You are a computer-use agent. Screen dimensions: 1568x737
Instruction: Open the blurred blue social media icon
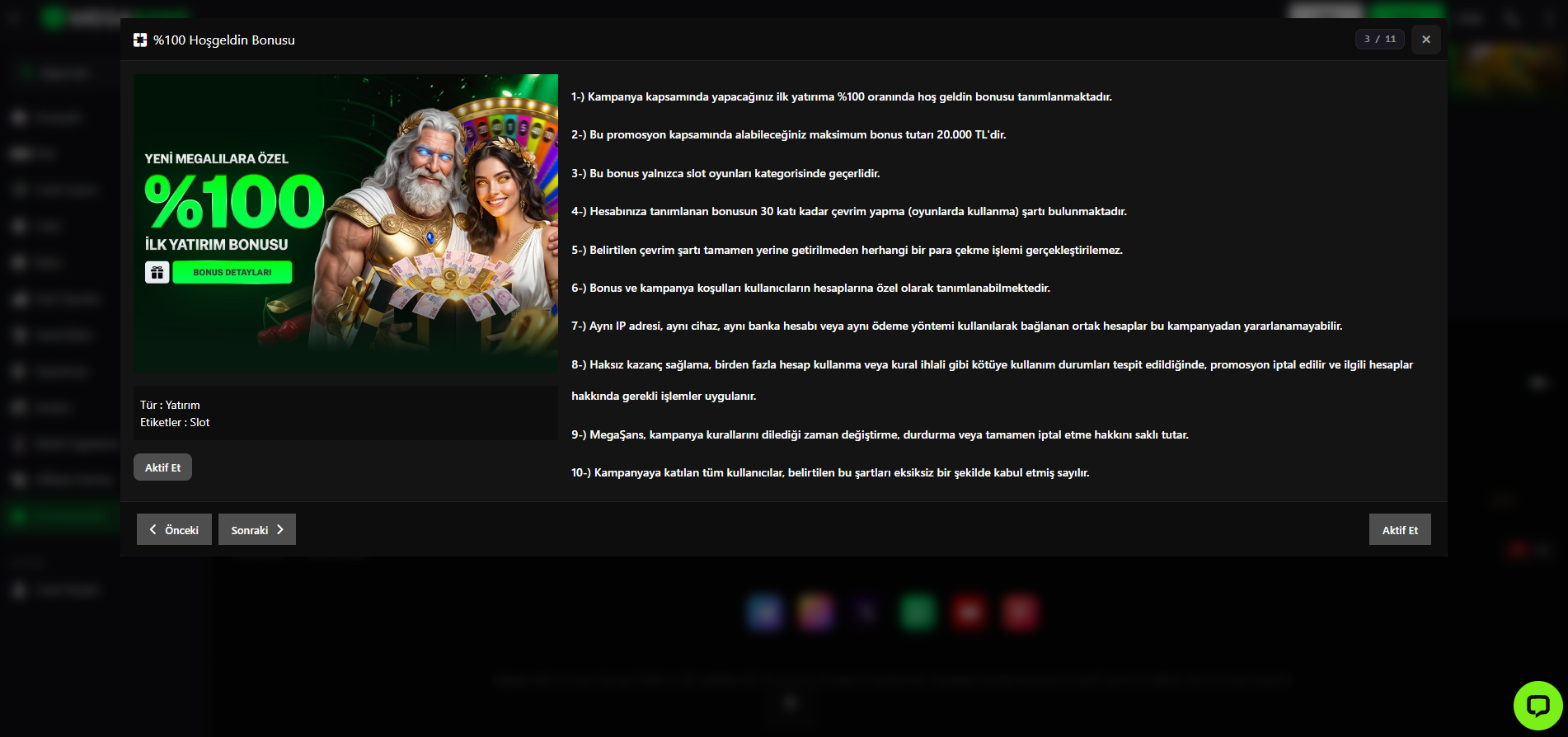(765, 613)
